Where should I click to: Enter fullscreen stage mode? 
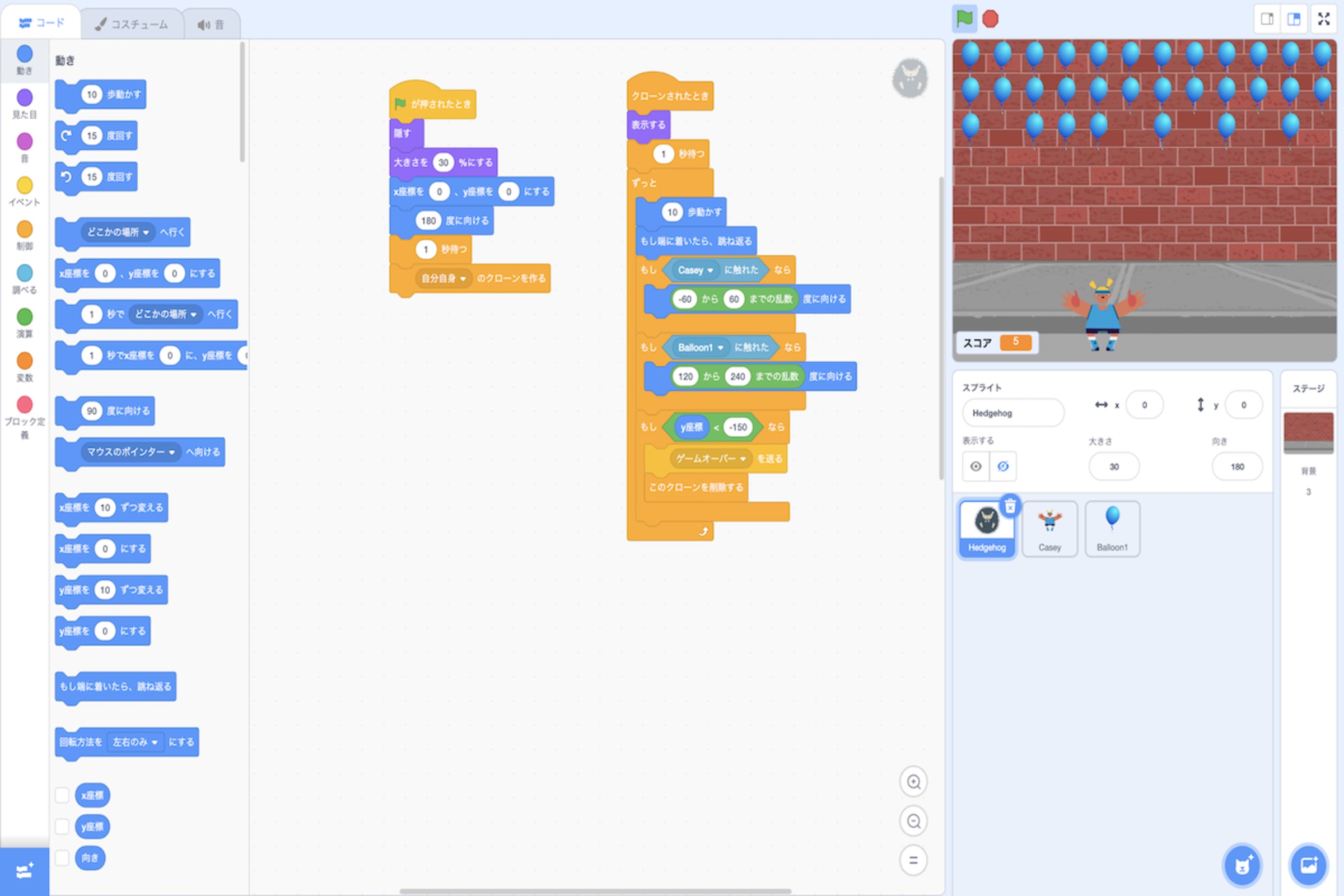(1323, 19)
